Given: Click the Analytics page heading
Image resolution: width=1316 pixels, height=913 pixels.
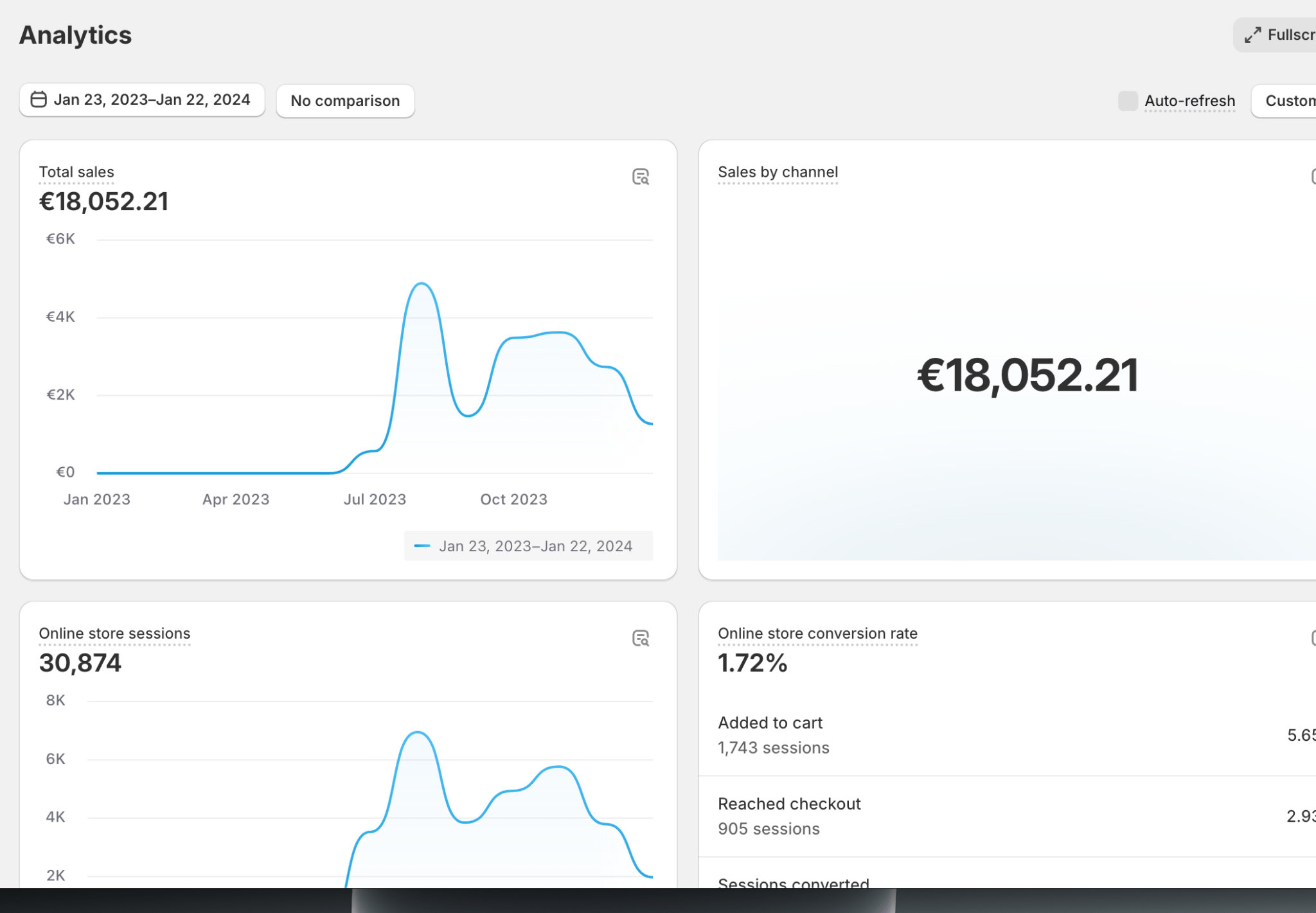Looking at the screenshot, I should (x=75, y=35).
